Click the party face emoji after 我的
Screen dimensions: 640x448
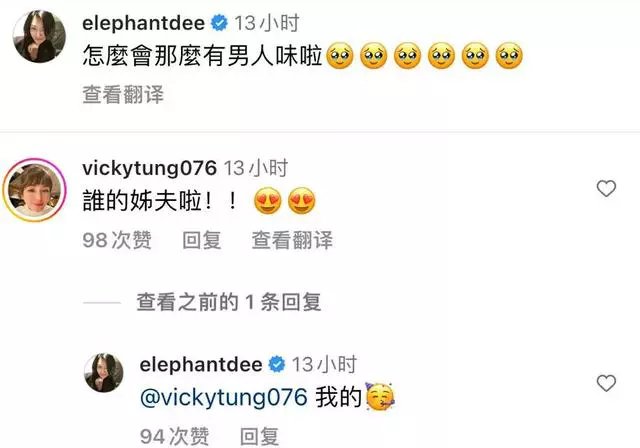coord(380,396)
